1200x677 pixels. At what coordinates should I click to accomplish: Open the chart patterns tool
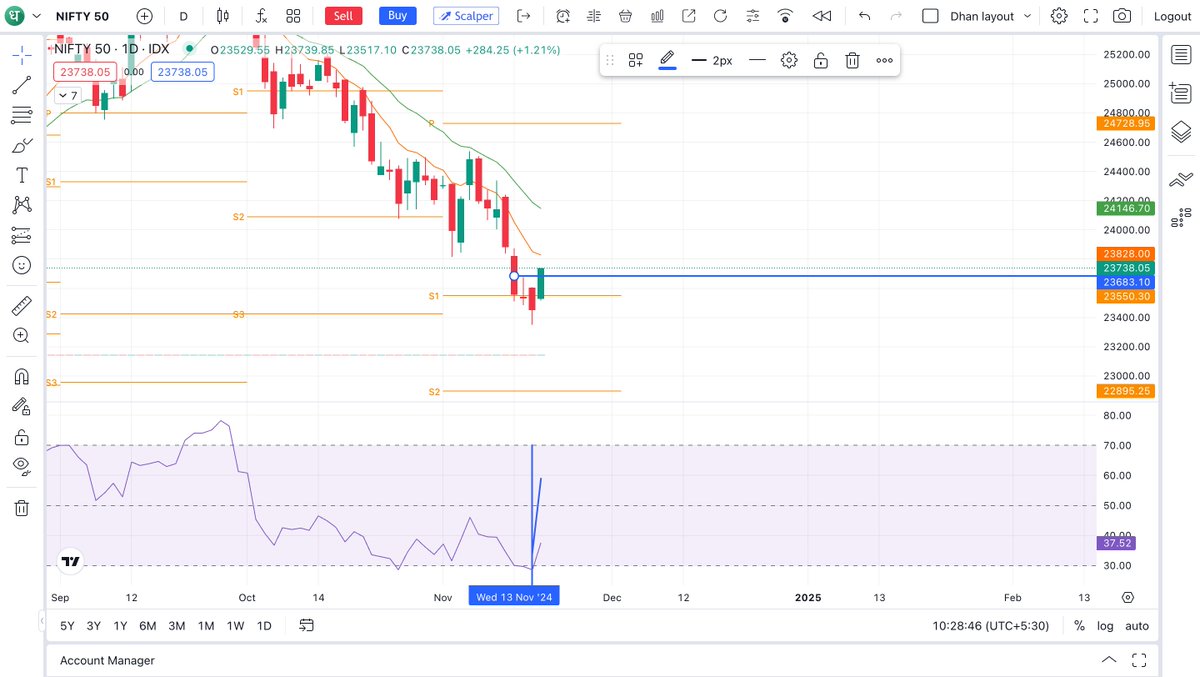[21, 205]
